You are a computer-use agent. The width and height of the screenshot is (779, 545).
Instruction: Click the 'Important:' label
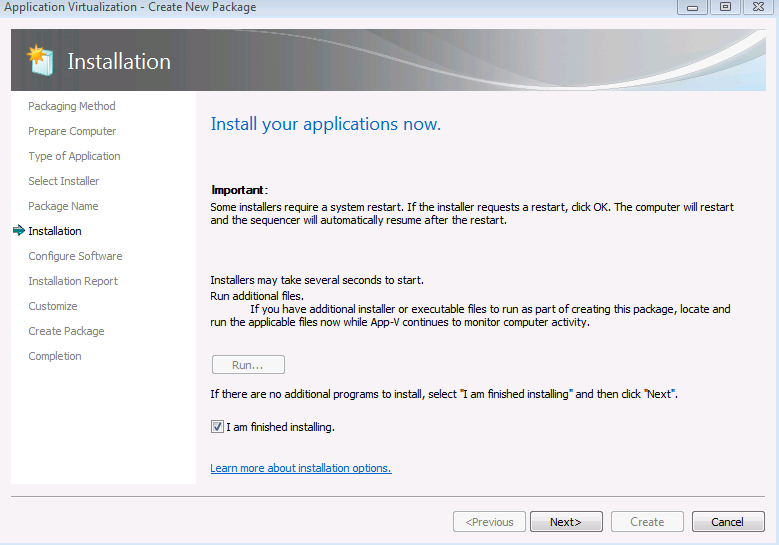[x=239, y=190]
